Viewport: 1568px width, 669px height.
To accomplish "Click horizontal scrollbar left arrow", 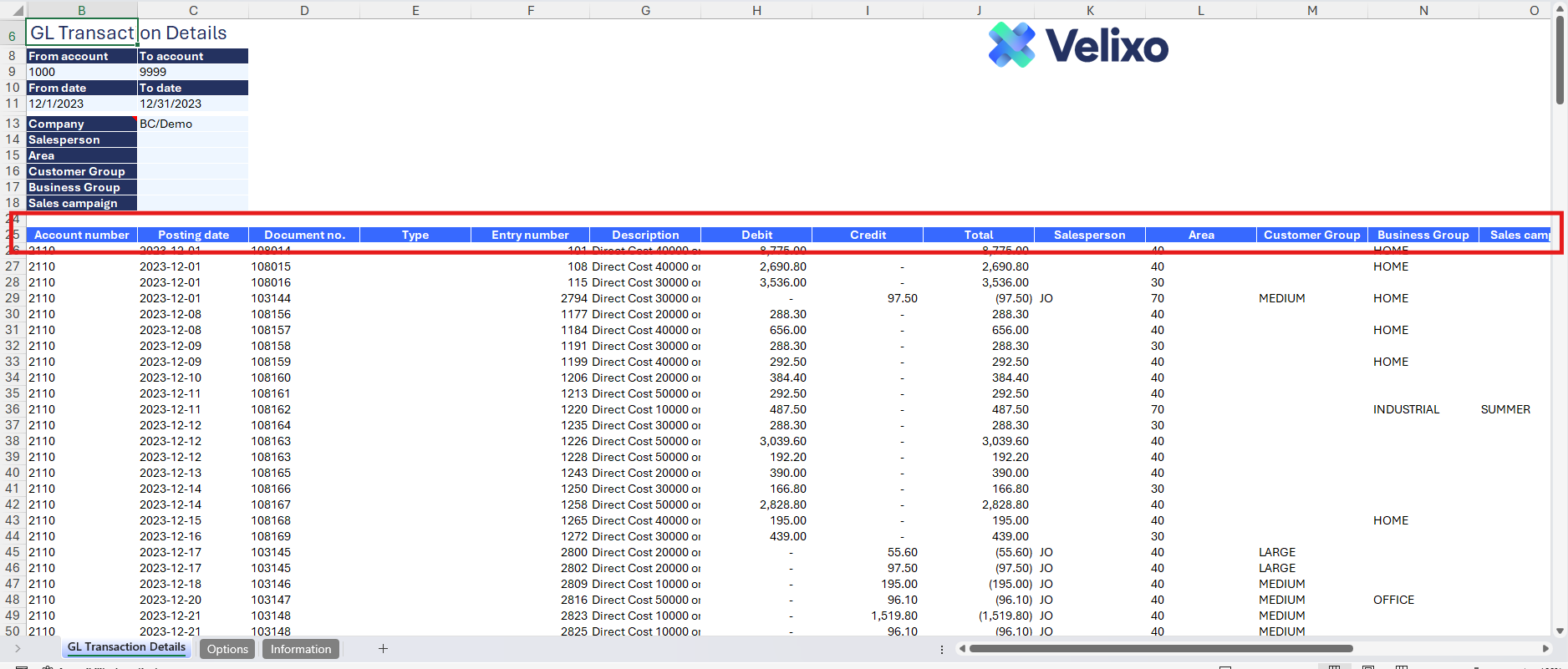I will [x=962, y=649].
